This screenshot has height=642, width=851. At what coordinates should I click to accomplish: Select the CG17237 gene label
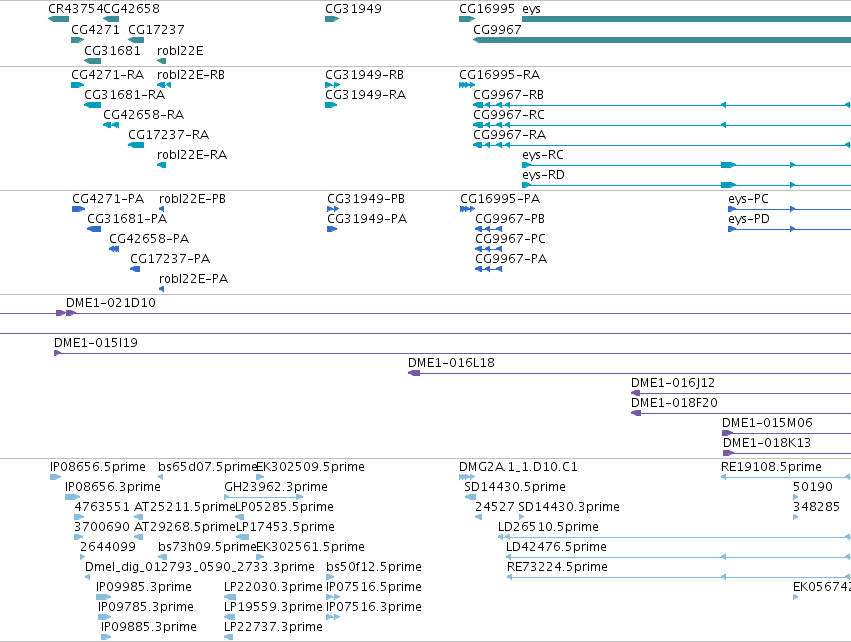(156, 29)
